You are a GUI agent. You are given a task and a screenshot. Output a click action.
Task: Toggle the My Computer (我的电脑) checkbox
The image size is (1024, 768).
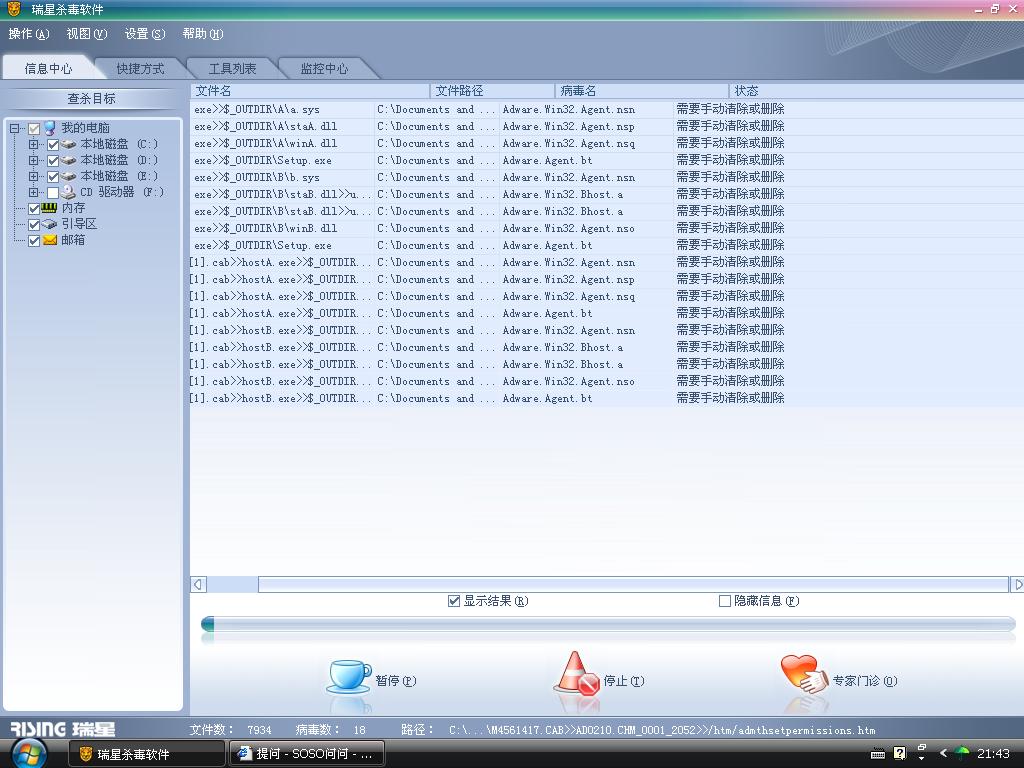tap(34, 129)
